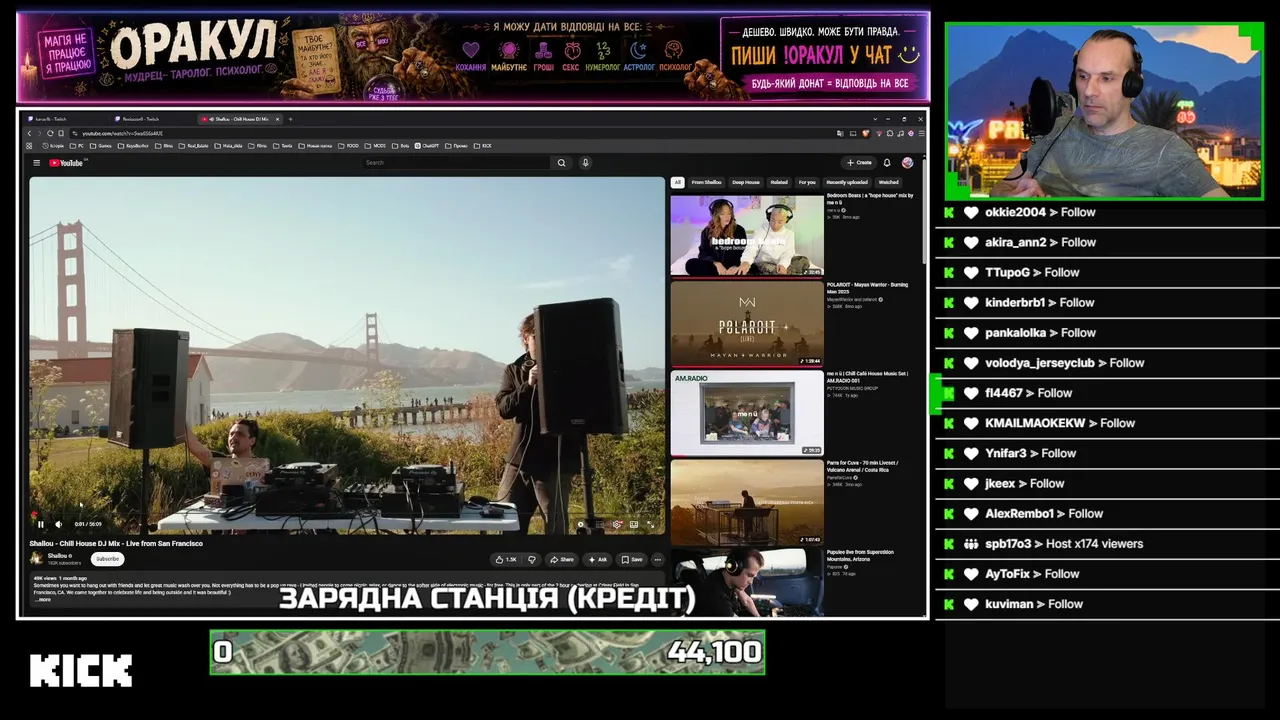Enter fullscreen mode on the video

pos(651,524)
